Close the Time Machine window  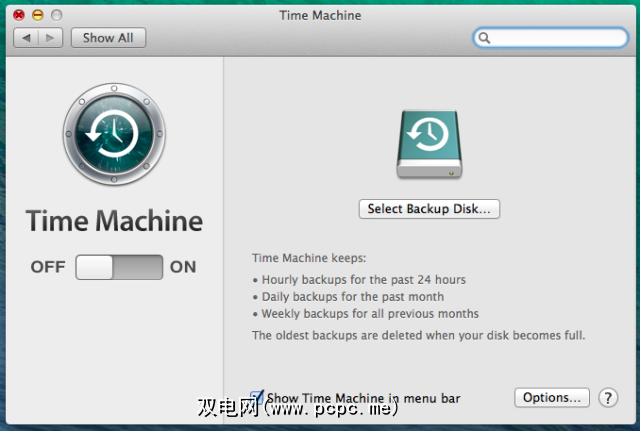point(19,16)
